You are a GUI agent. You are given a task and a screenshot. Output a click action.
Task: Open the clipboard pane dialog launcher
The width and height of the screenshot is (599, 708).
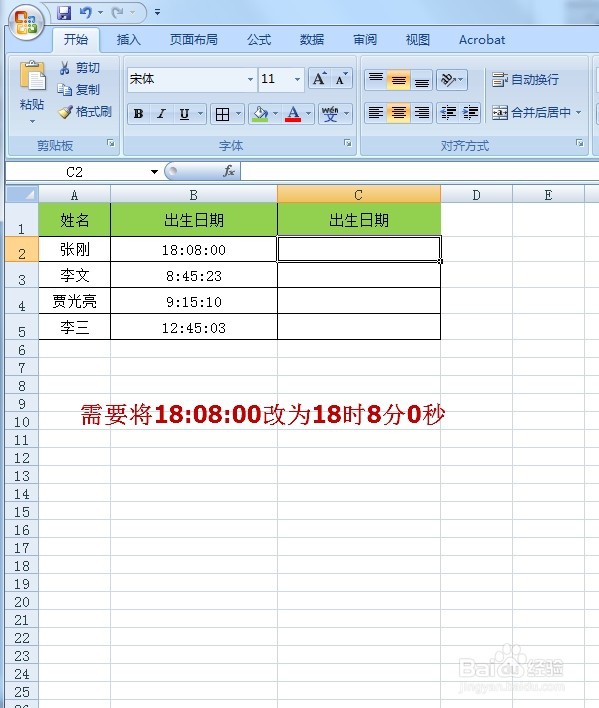111,143
